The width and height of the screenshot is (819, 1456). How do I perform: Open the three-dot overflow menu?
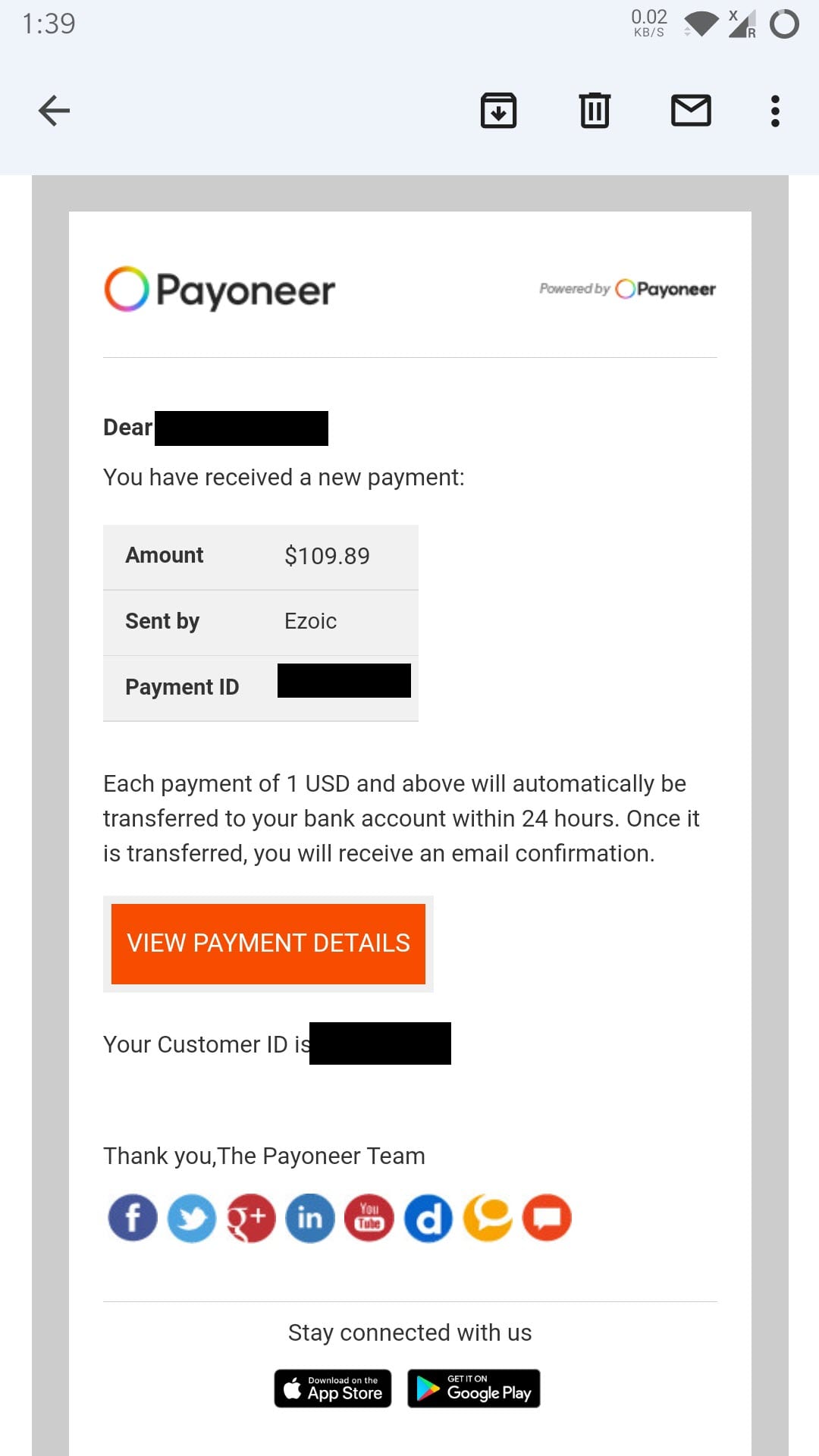pos(775,111)
